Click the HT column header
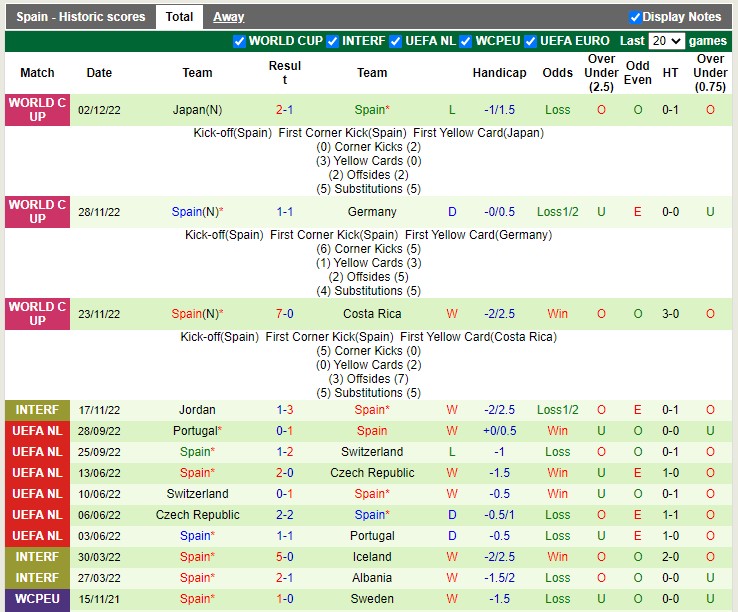Image resolution: width=738 pixels, height=612 pixels. pyautogui.click(x=670, y=73)
